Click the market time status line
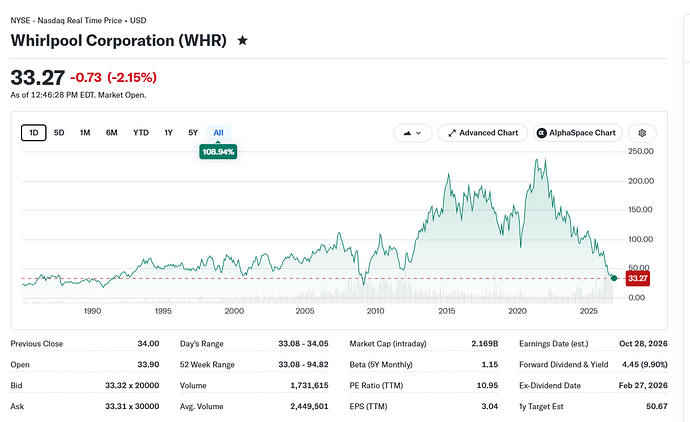Viewport: 690px width, 422px height. [x=78, y=95]
